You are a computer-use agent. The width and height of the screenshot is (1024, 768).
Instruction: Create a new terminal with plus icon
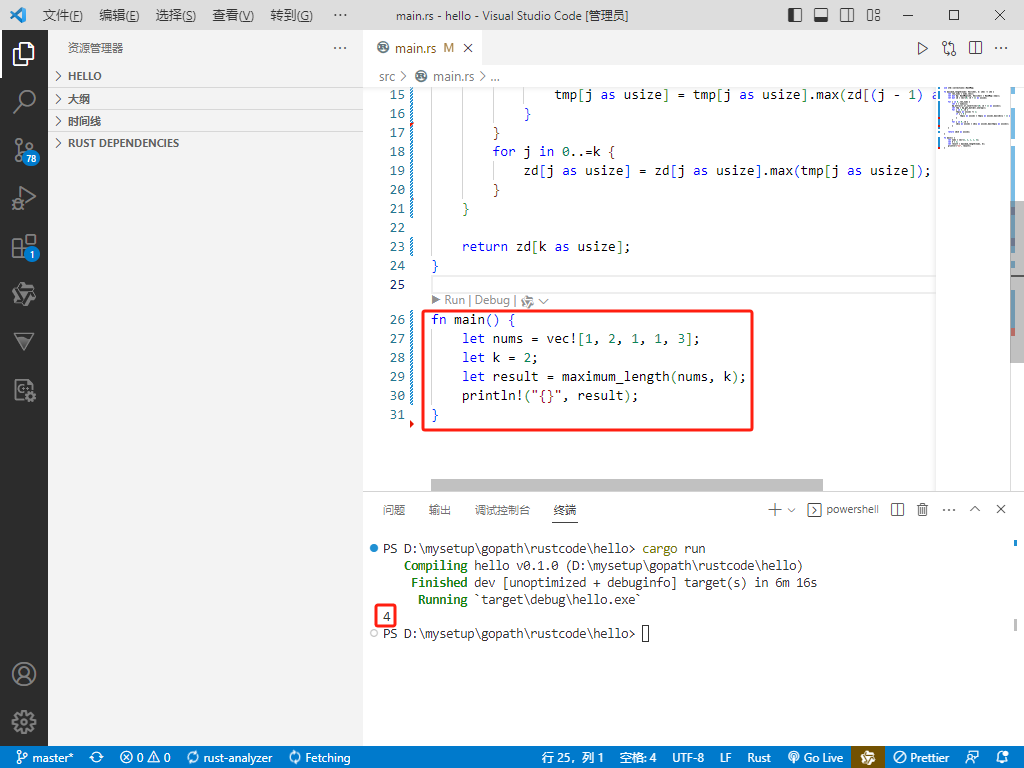(775, 509)
